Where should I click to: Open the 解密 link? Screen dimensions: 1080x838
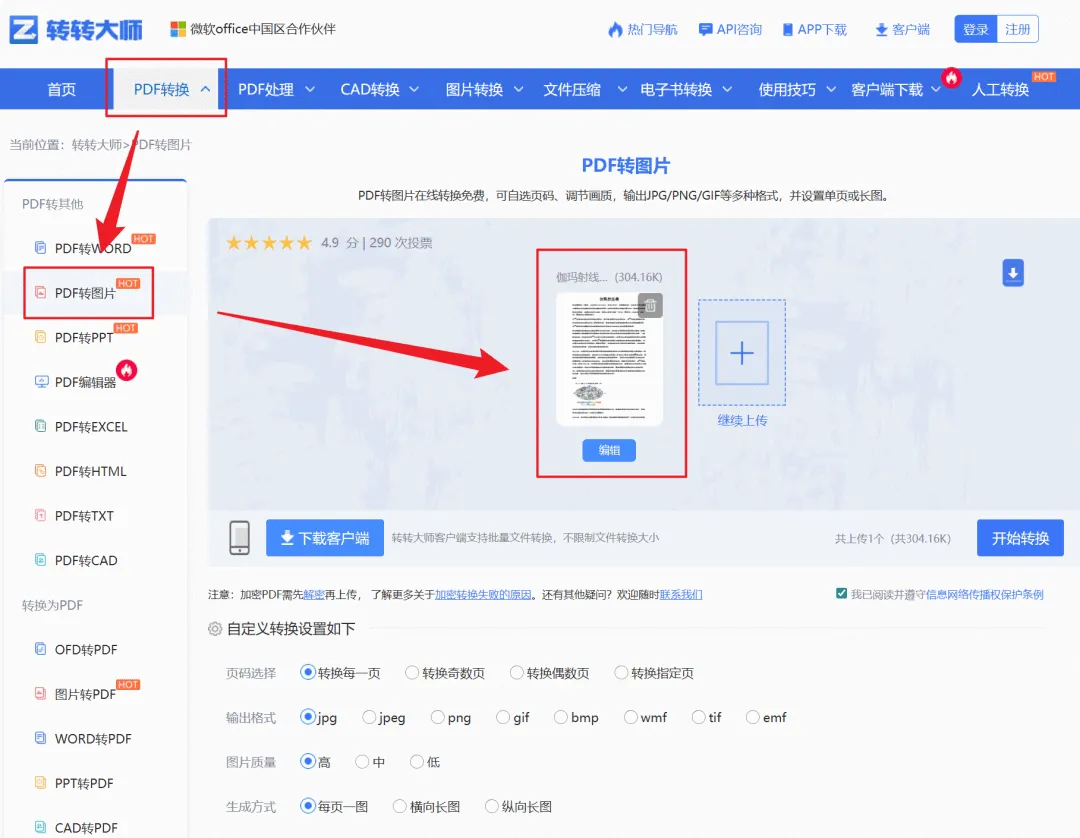(313, 594)
